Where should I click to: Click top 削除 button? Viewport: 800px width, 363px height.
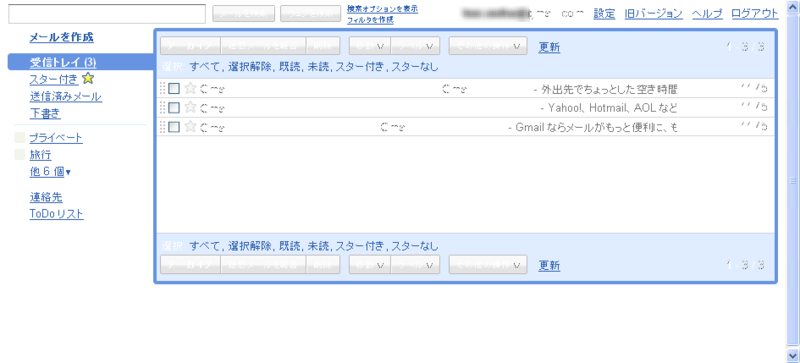323,46
